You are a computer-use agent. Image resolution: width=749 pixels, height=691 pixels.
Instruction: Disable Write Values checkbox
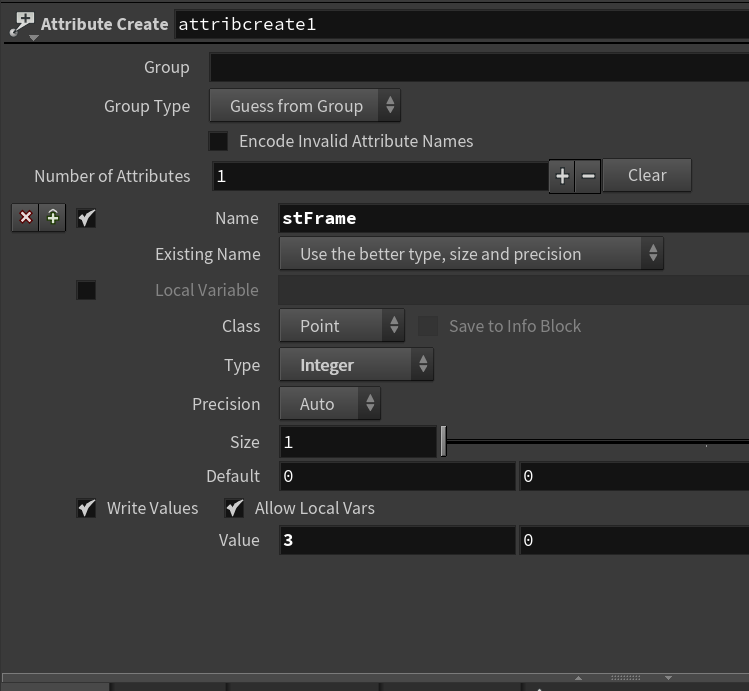coord(86,508)
